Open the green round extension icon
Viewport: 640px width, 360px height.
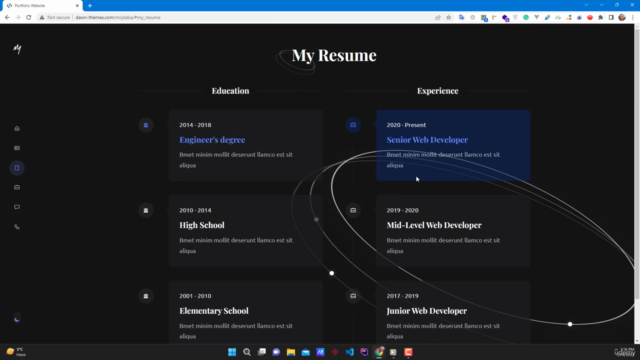(526, 18)
